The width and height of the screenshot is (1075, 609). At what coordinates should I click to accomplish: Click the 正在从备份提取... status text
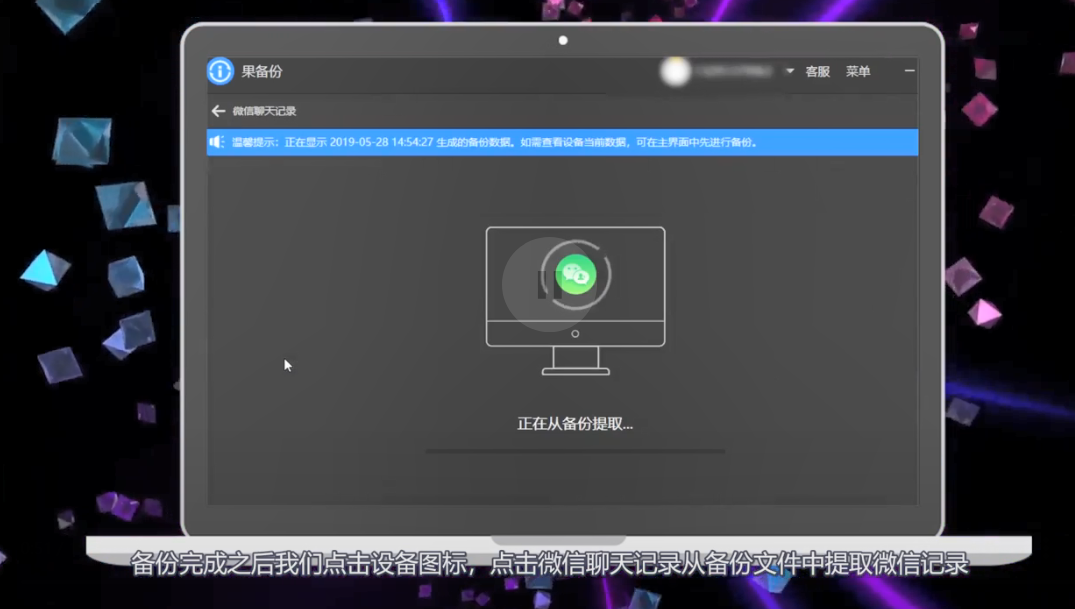[575, 424]
